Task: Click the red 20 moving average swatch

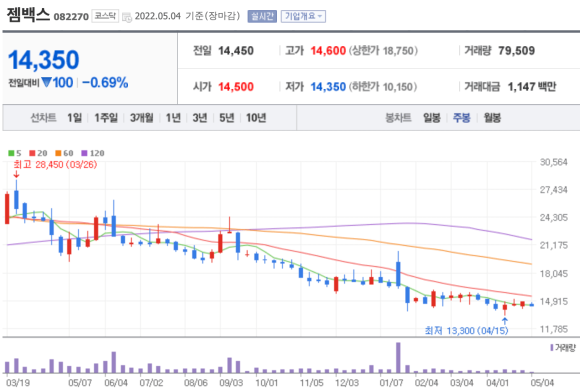Action: [32, 153]
